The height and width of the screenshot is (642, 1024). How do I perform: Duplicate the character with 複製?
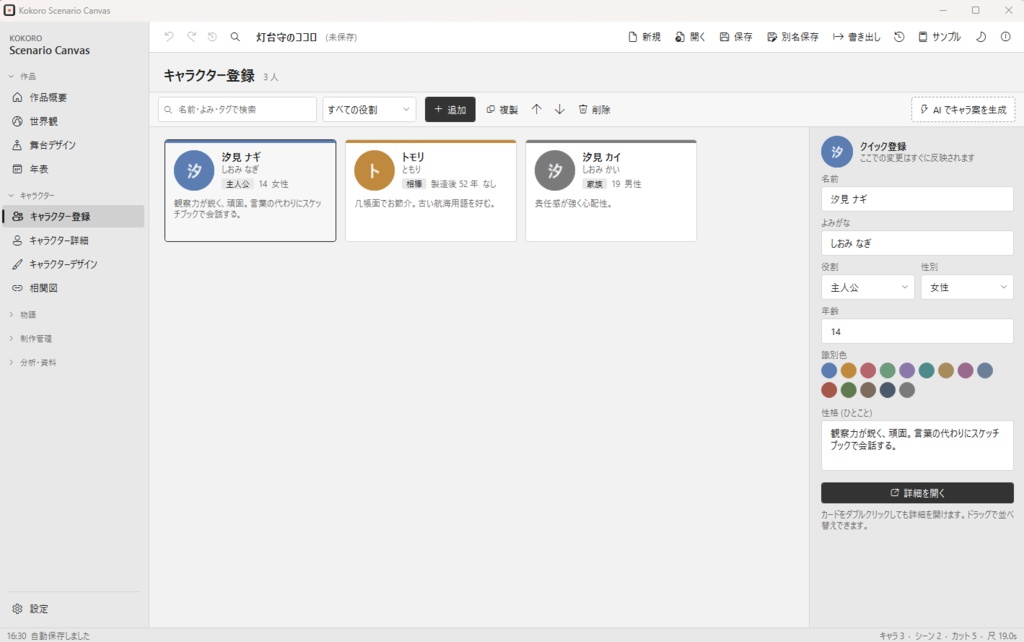(x=502, y=110)
